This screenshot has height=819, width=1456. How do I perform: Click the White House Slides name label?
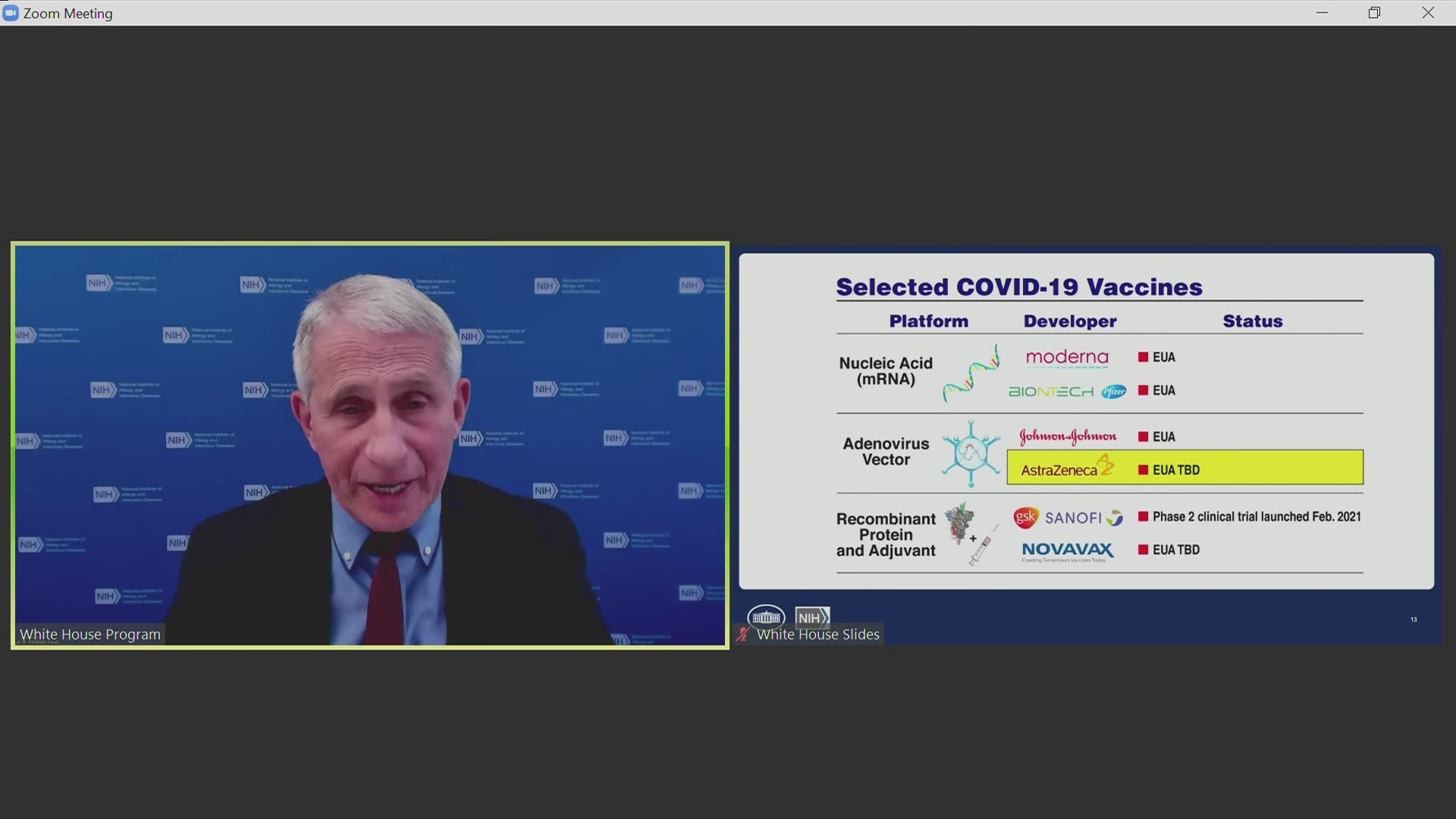[x=818, y=635]
